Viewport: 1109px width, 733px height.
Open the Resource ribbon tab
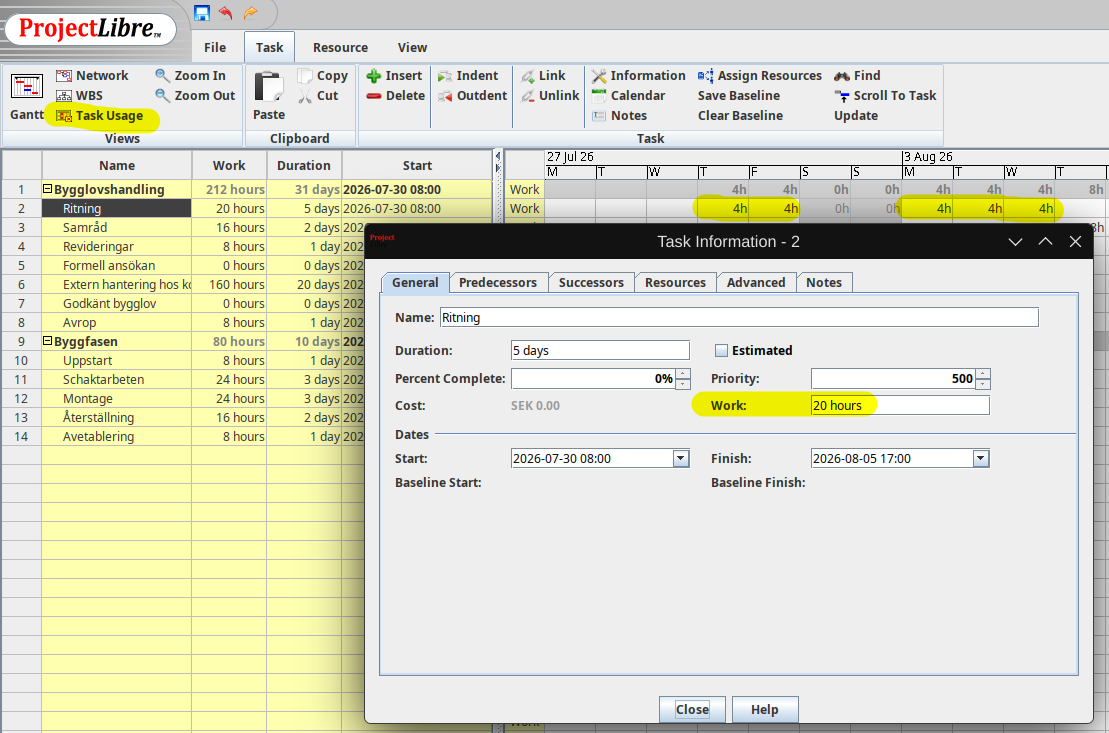pyautogui.click(x=340, y=47)
